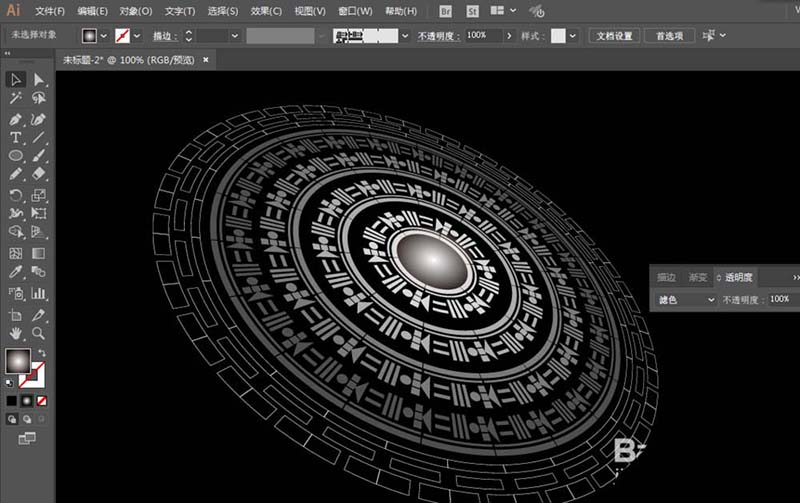Click the gradient fill swatch in toolbox

tap(18, 361)
